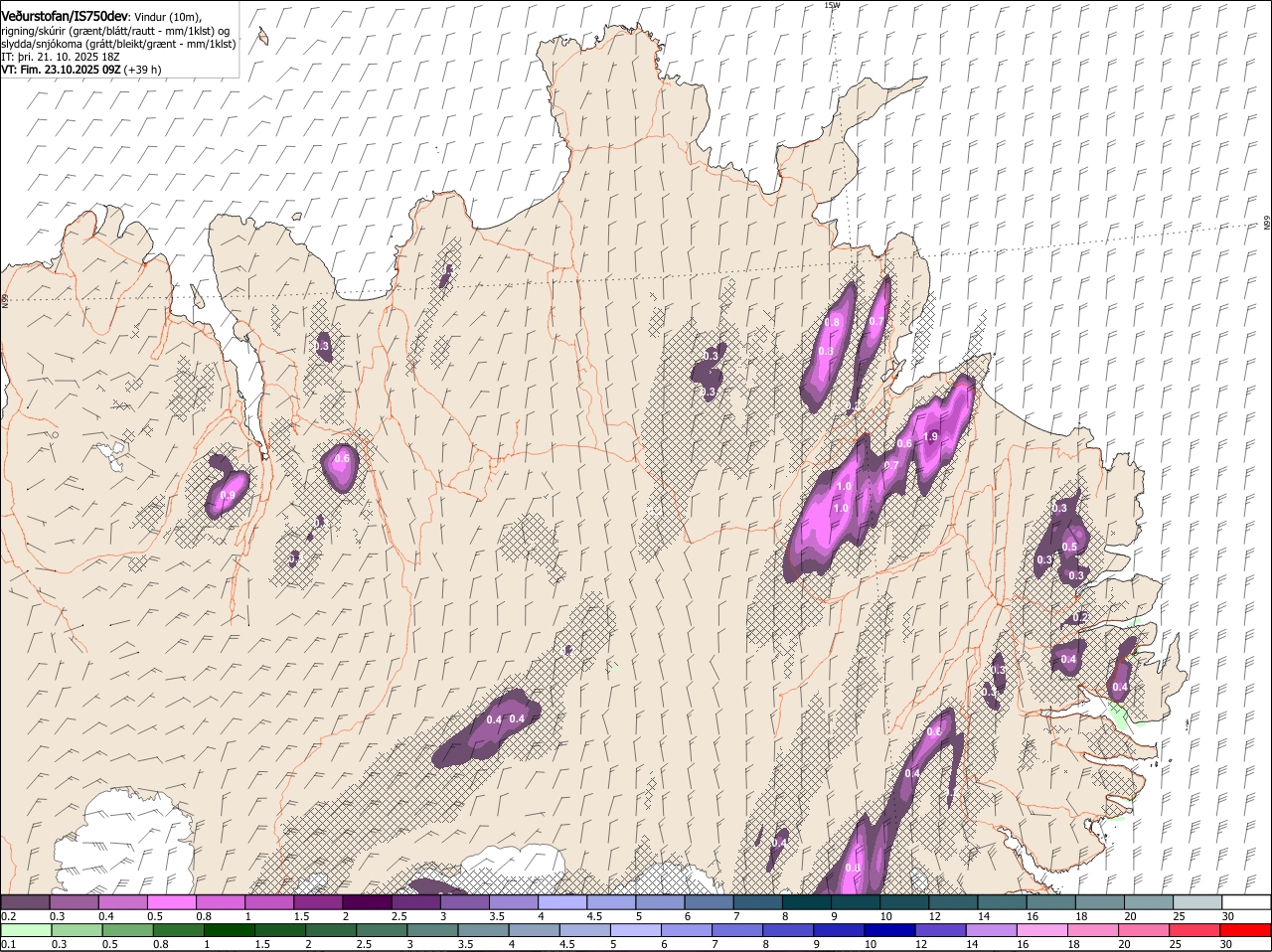Click the Veðurstofan/IS750dev title text
1272x952 pixels.
click(x=65, y=16)
